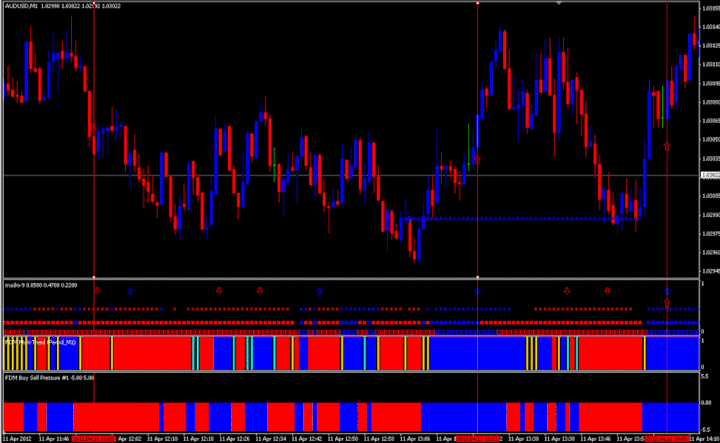
Task: Click the 11 Apr 12:58 time label
Action: (x=379, y=439)
